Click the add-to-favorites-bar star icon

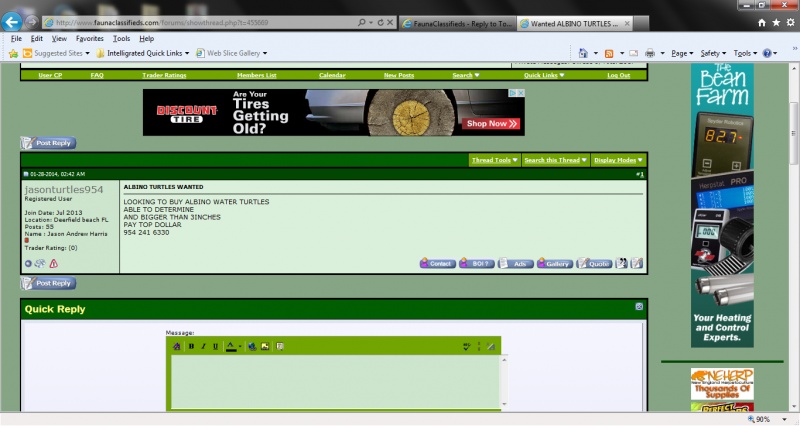13,53
